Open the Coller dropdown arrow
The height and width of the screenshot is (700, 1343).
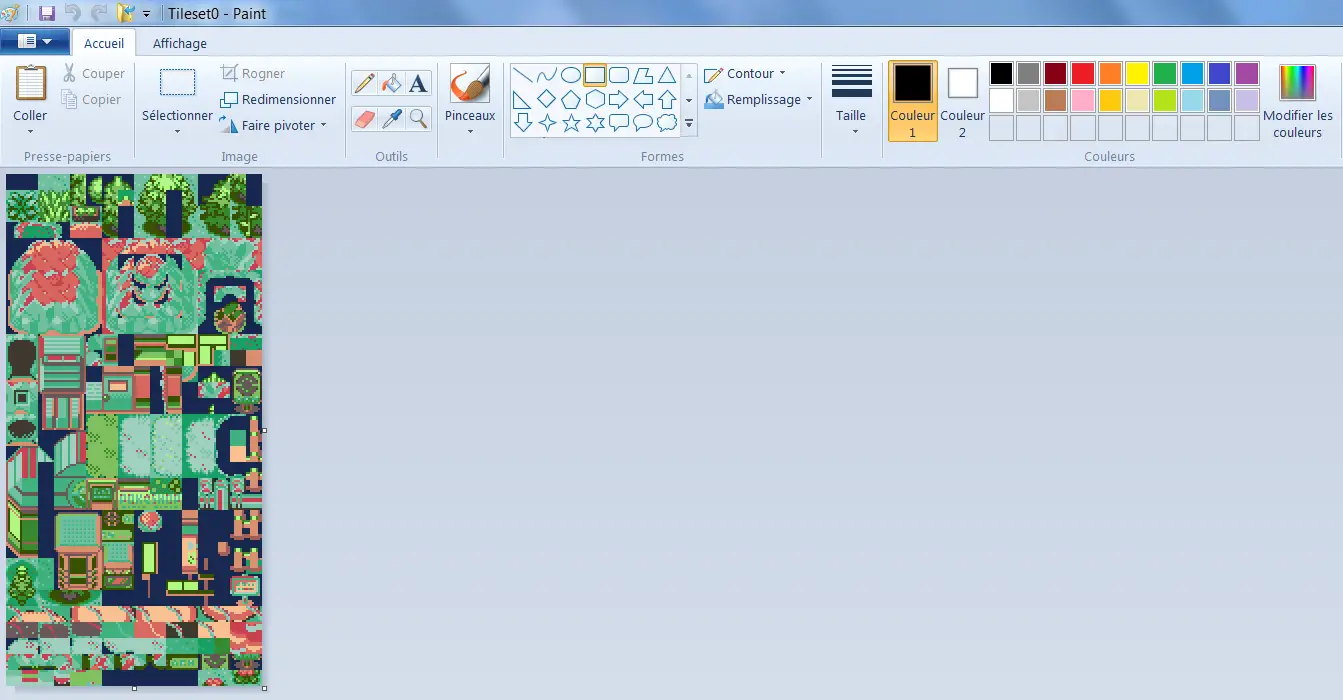pyautogui.click(x=30, y=131)
